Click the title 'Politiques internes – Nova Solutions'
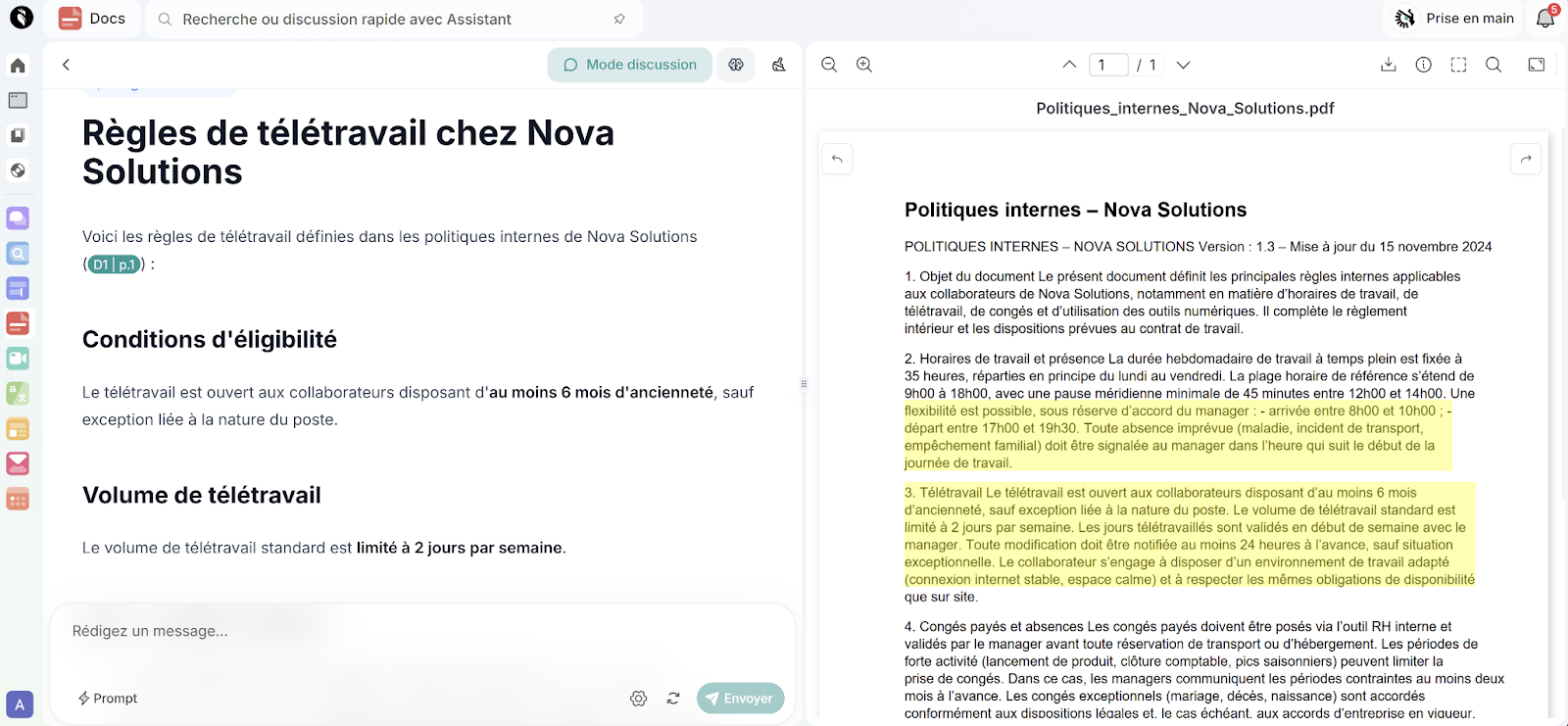1568x726 pixels. (1075, 210)
